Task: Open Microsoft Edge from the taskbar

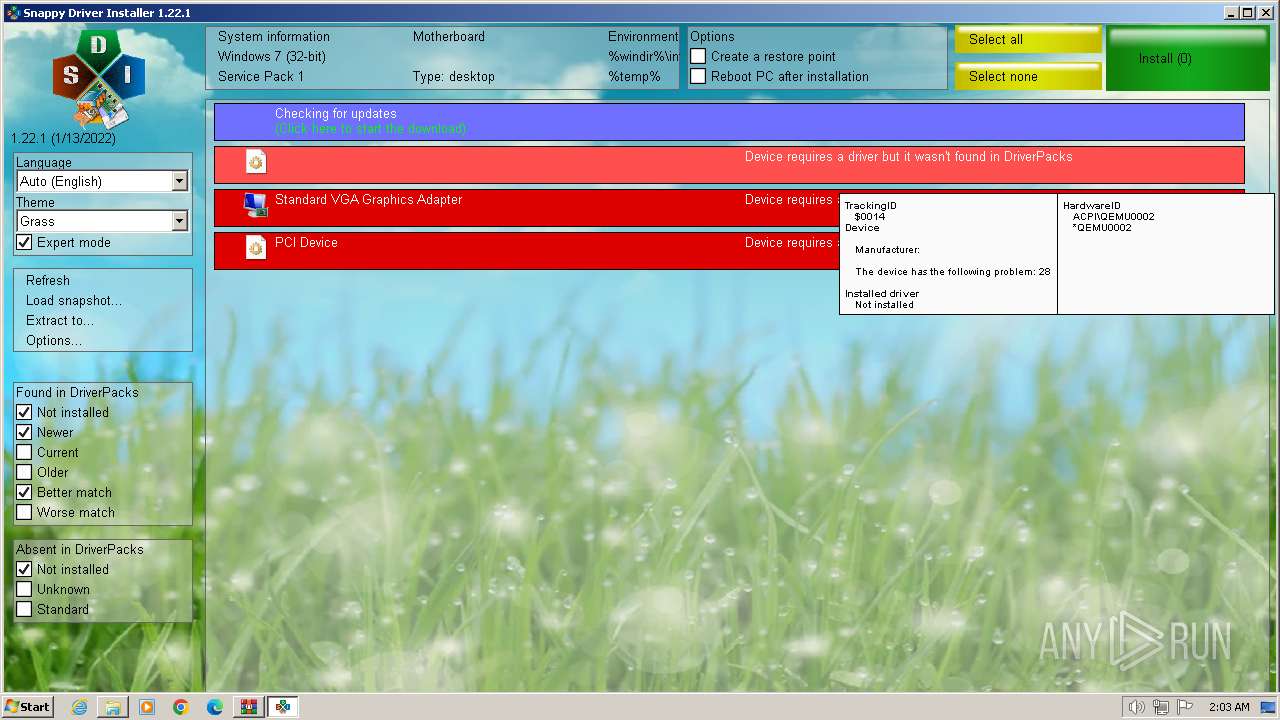Action: tap(215, 707)
